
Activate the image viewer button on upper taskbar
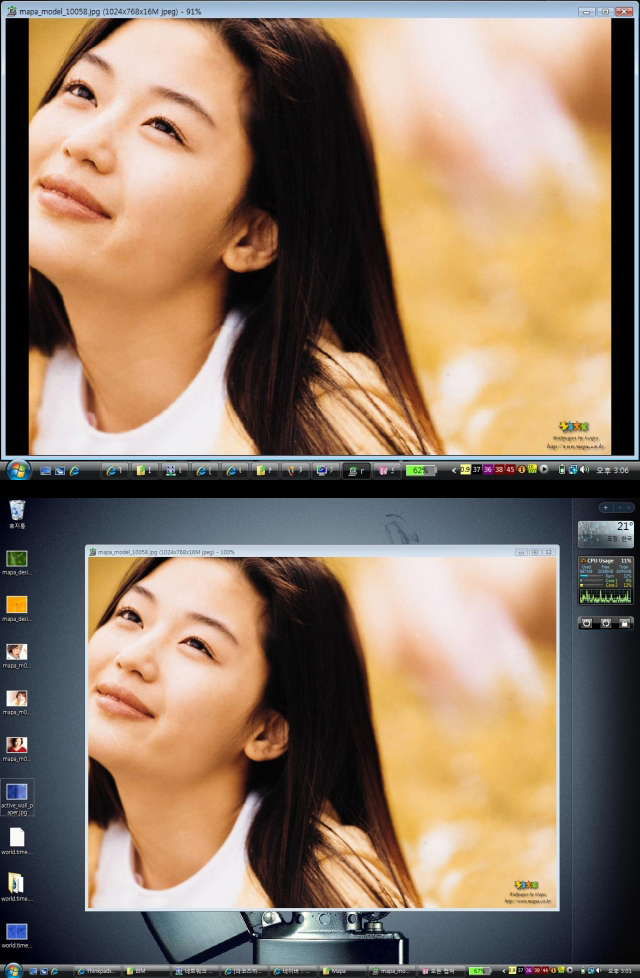[357, 470]
